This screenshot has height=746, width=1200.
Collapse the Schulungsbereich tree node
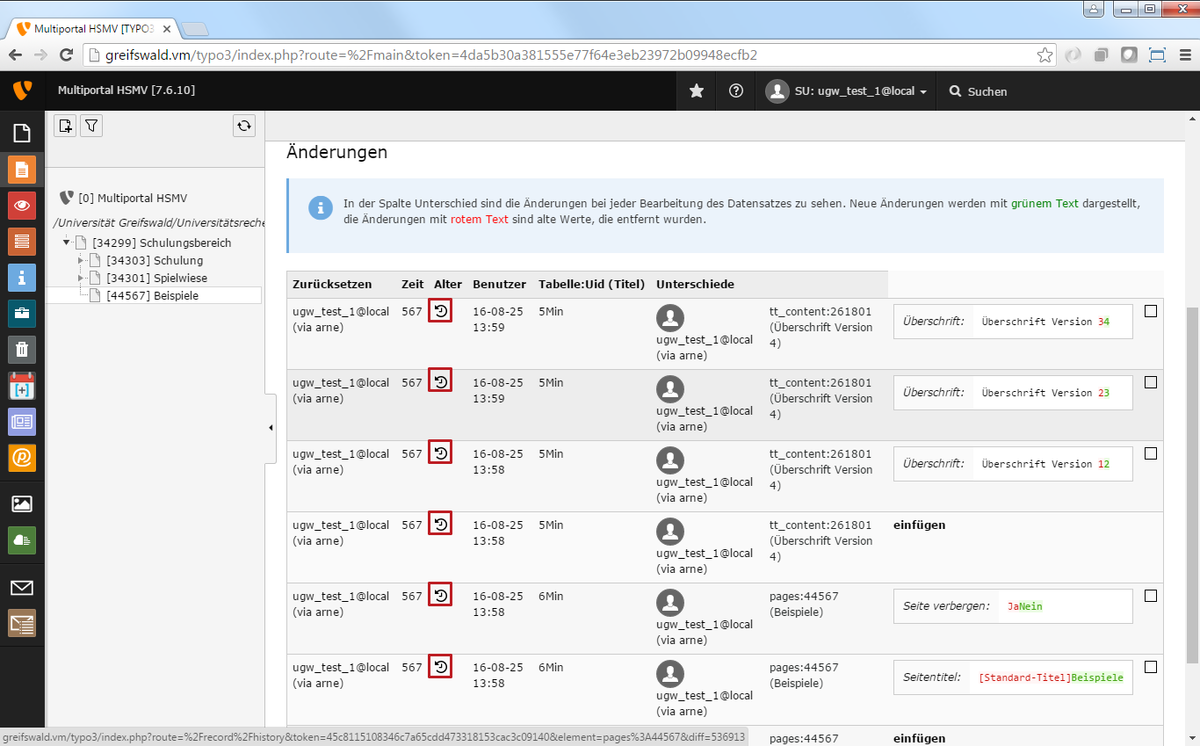pos(67,243)
